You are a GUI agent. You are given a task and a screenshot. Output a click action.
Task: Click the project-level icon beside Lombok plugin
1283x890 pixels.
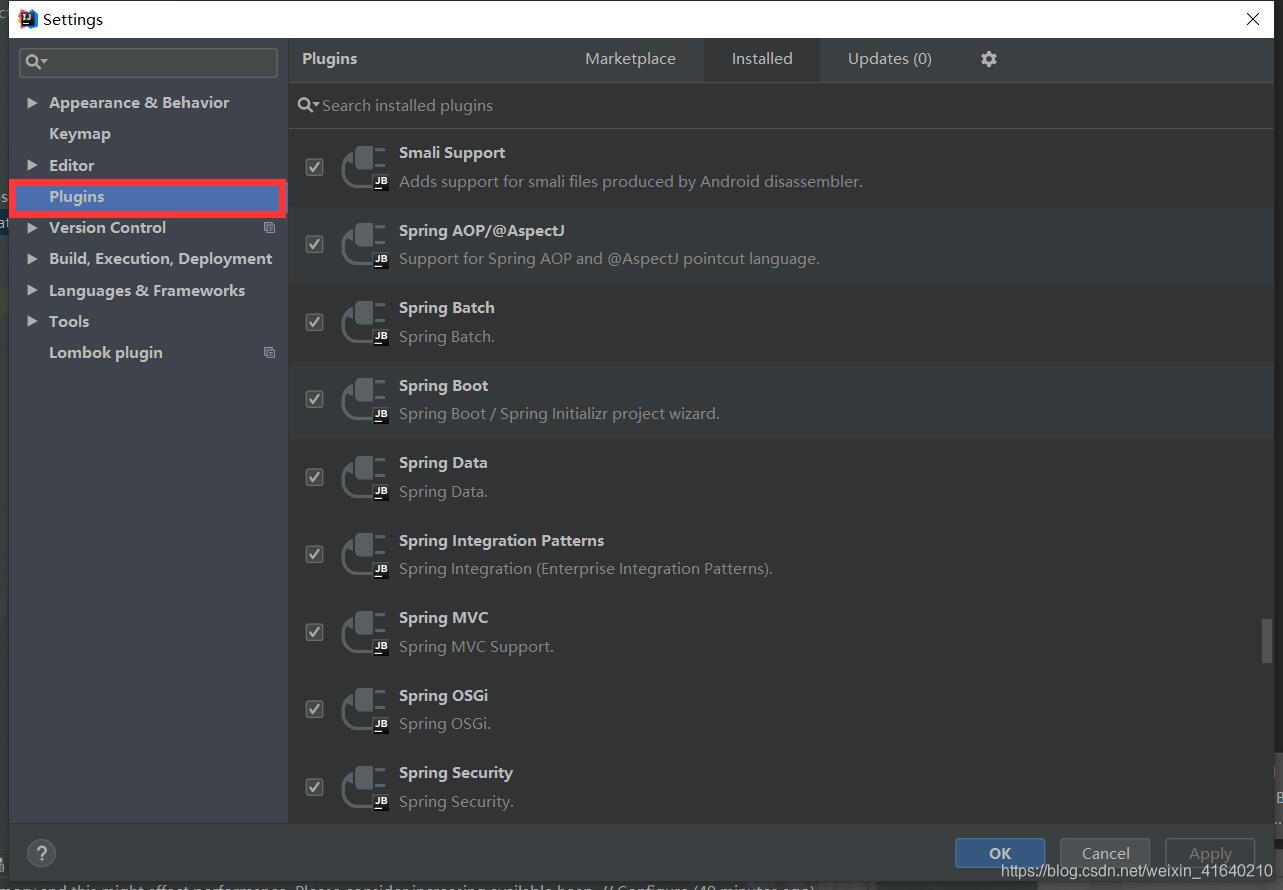(269, 352)
